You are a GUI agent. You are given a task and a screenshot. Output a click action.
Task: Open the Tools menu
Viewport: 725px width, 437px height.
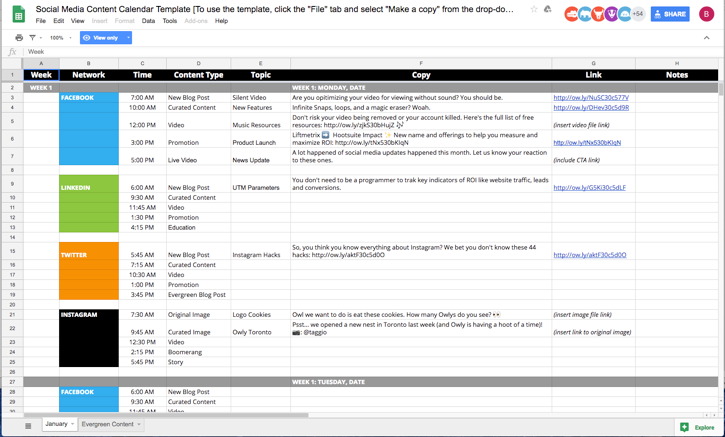coord(170,21)
